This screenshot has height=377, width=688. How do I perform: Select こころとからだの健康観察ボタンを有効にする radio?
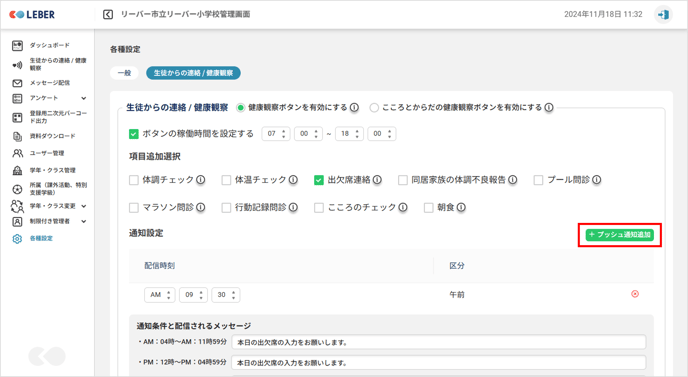(374, 108)
